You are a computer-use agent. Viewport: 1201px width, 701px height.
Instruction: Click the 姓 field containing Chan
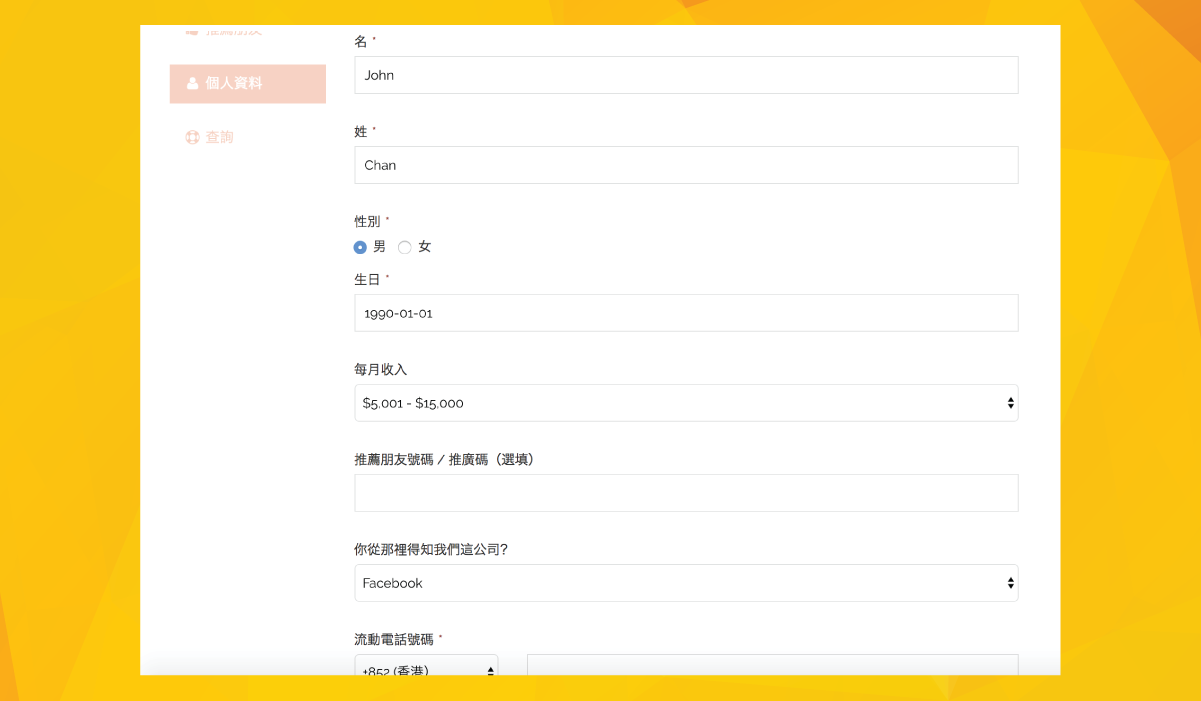tap(685, 165)
